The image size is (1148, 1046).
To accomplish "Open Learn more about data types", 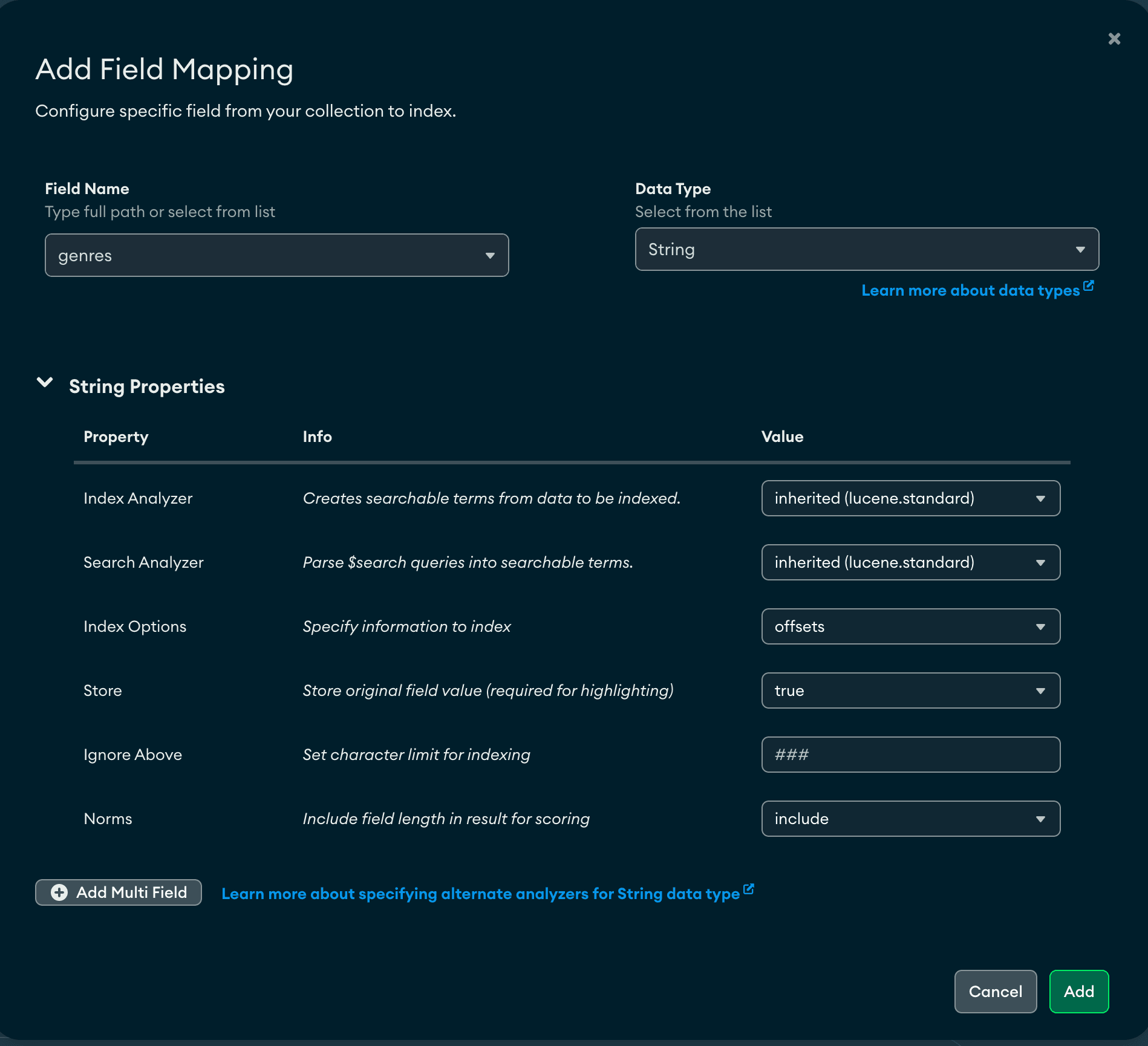I will click(x=970, y=290).
